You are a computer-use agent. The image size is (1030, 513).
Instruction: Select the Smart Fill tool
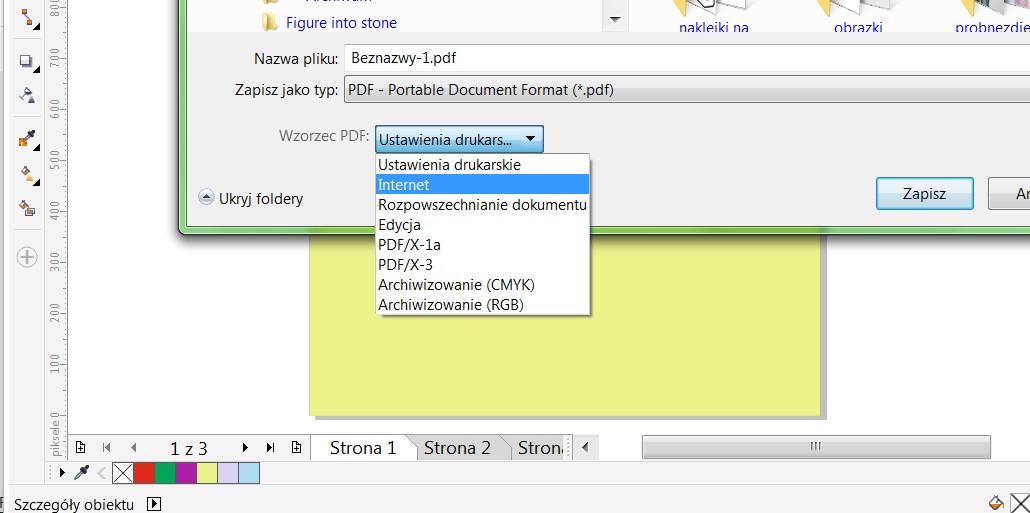[27, 209]
